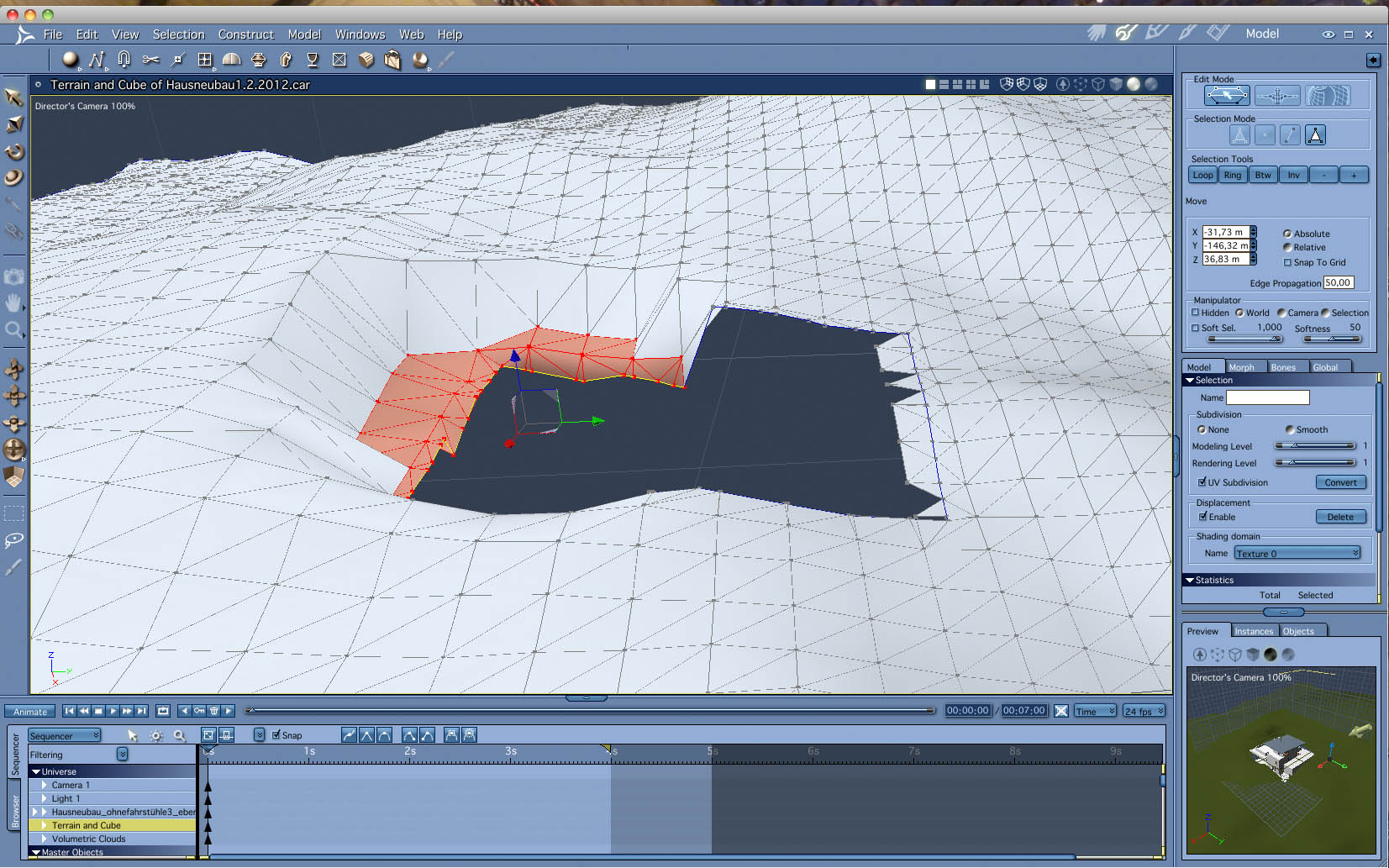Play the animation
This screenshot has width=1389, height=868.
point(113,711)
